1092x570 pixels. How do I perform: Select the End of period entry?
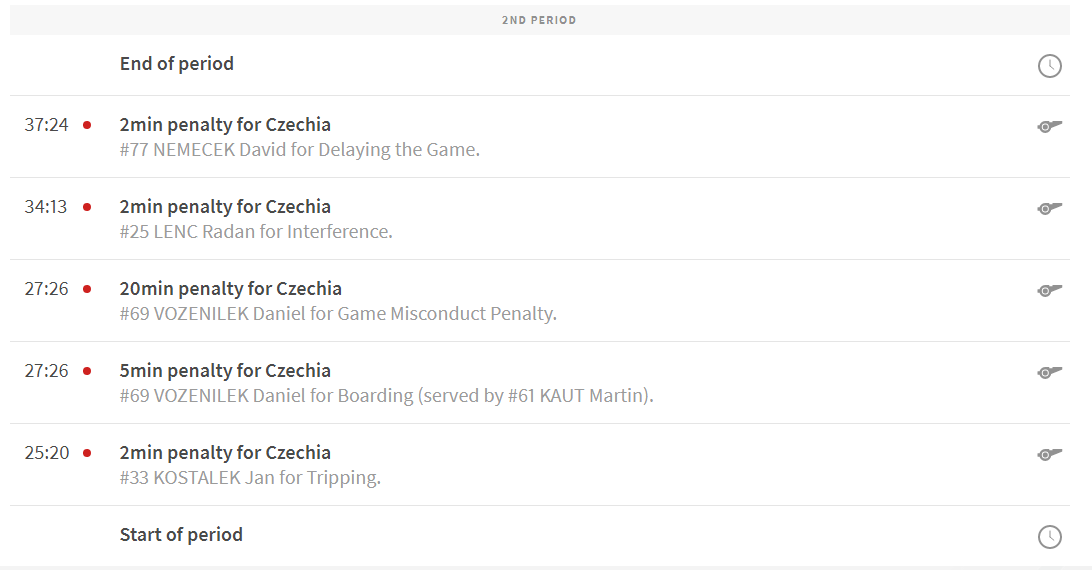(x=177, y=64)
